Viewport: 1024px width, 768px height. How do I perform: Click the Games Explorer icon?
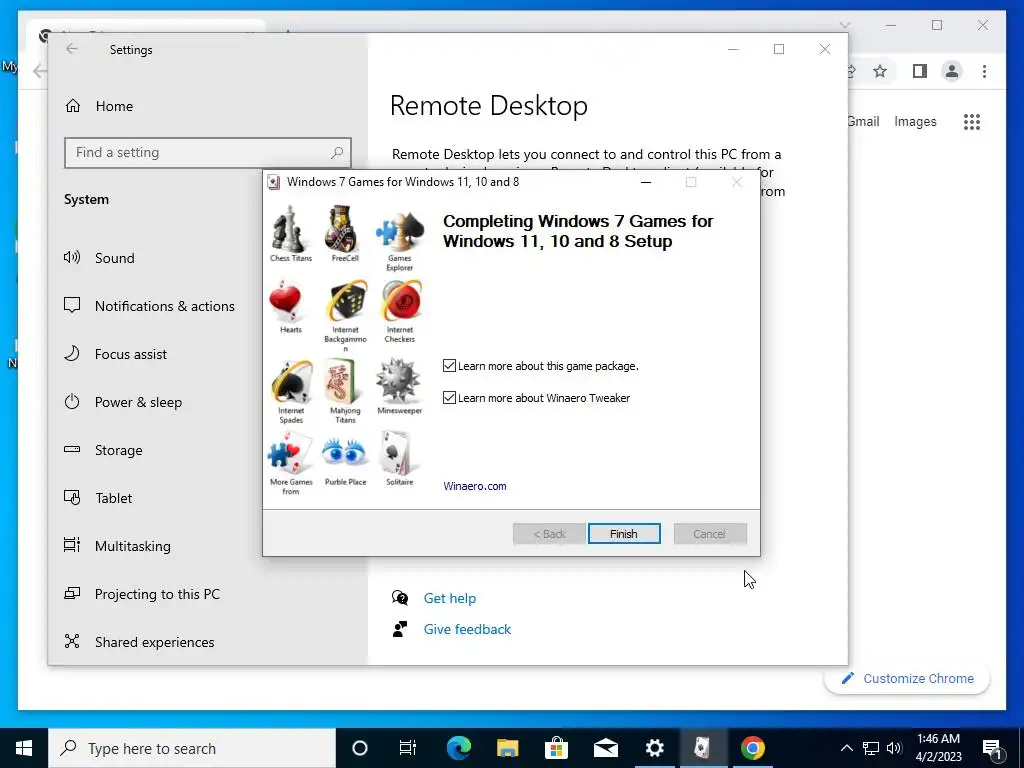(x=400, y=231)
